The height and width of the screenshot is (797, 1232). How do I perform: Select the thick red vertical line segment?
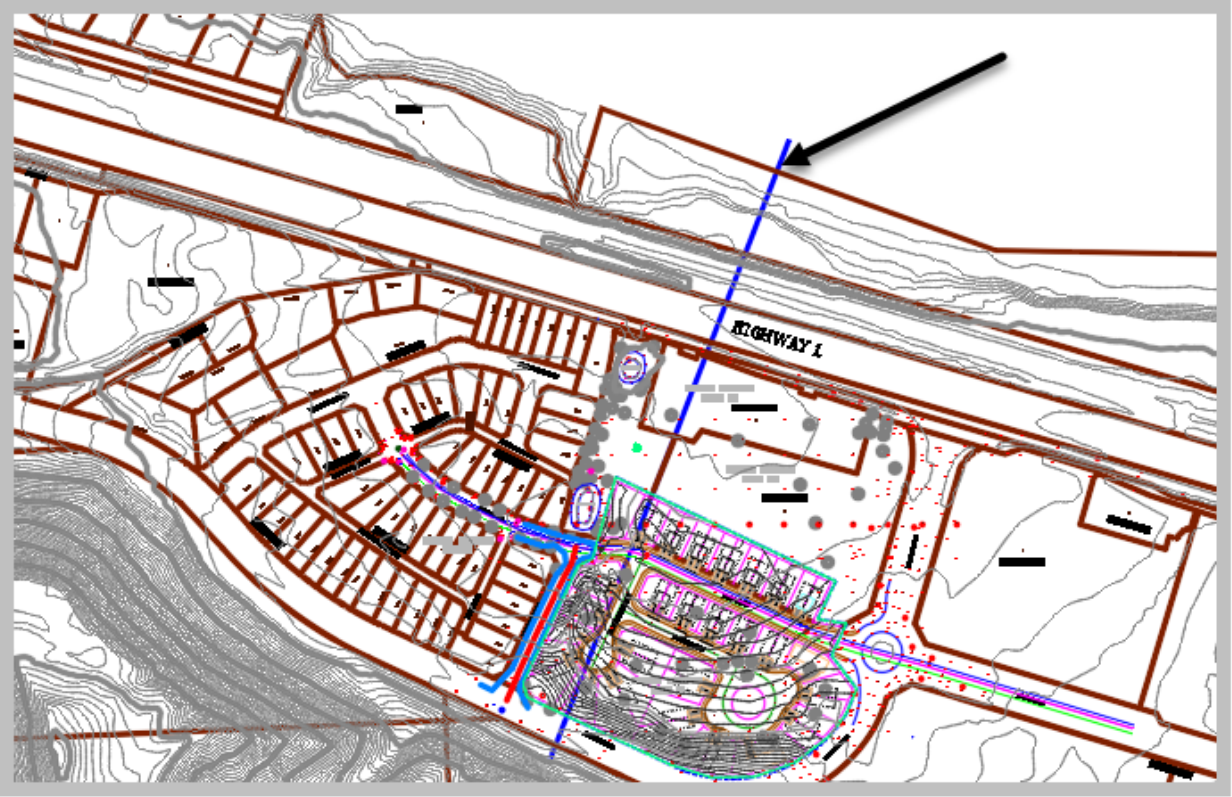(541, 625)
